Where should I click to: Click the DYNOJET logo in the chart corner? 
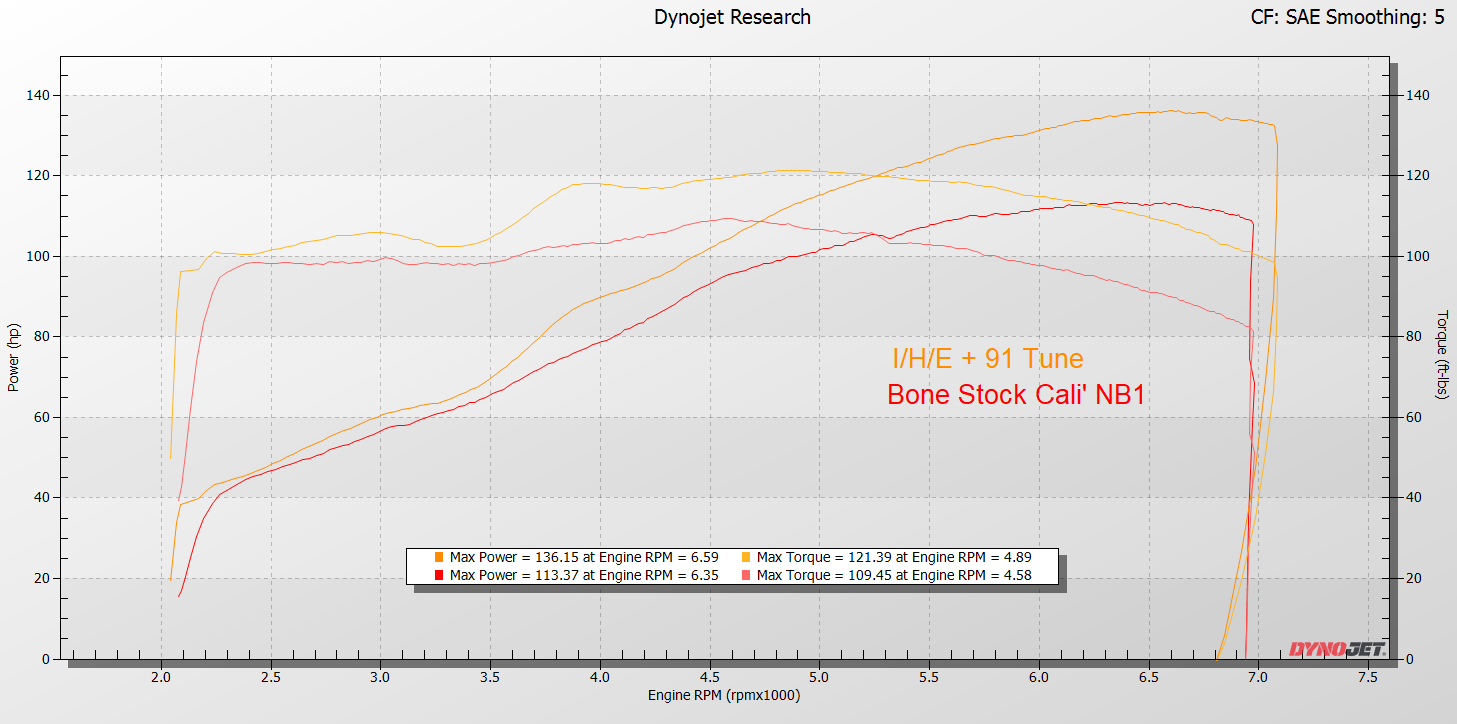coord(1336,649)
